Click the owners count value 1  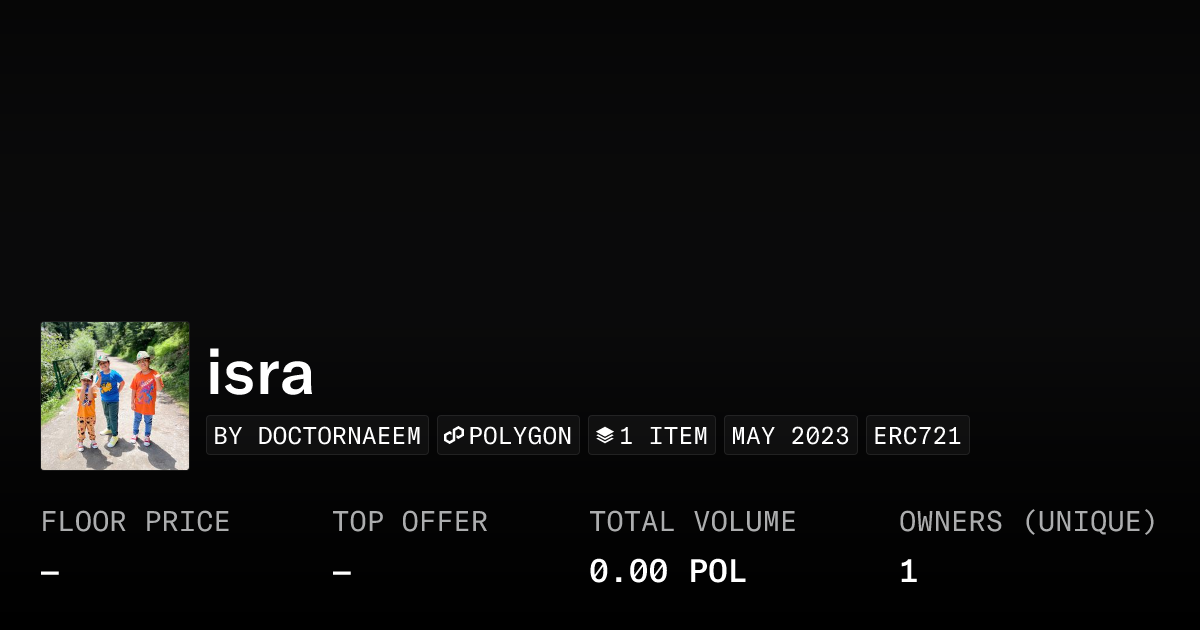click(x=908, y=572)
